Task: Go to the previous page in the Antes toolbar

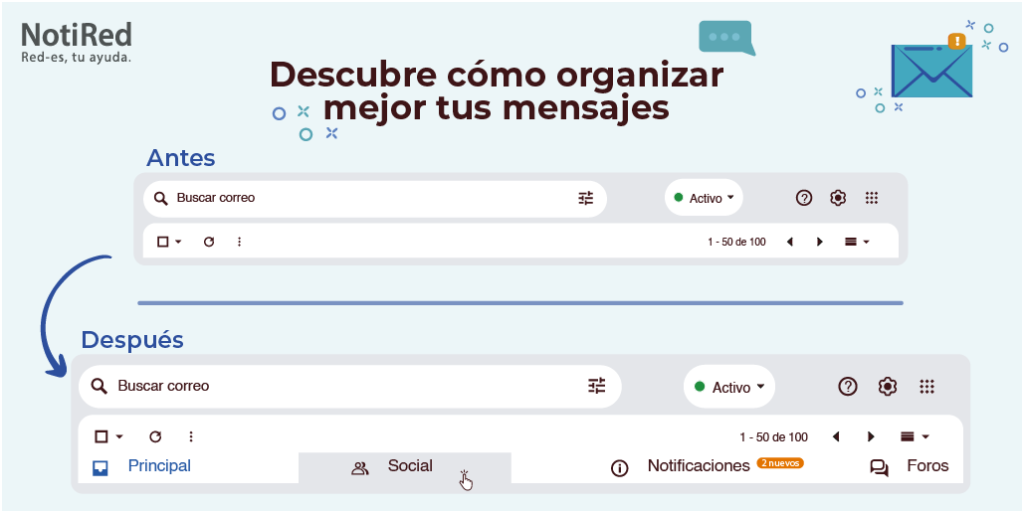Action: pos(790,241)
